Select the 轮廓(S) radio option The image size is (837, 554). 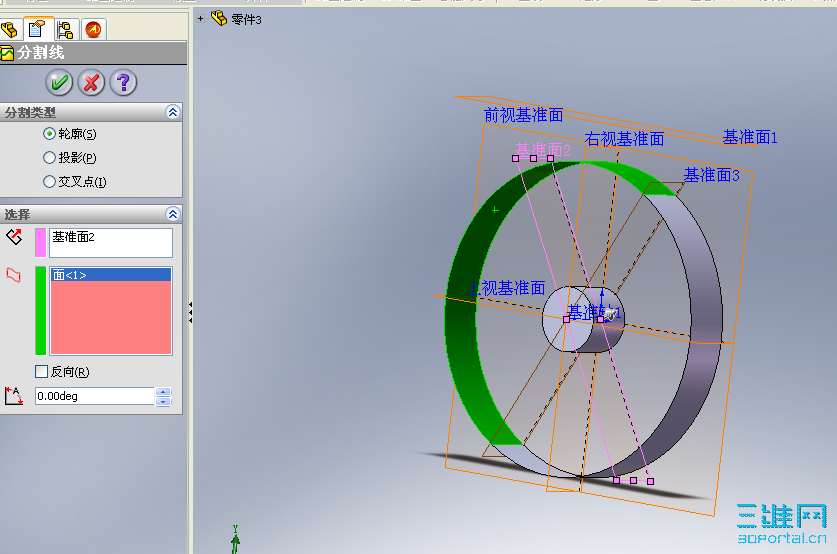(x=49, y=133)
